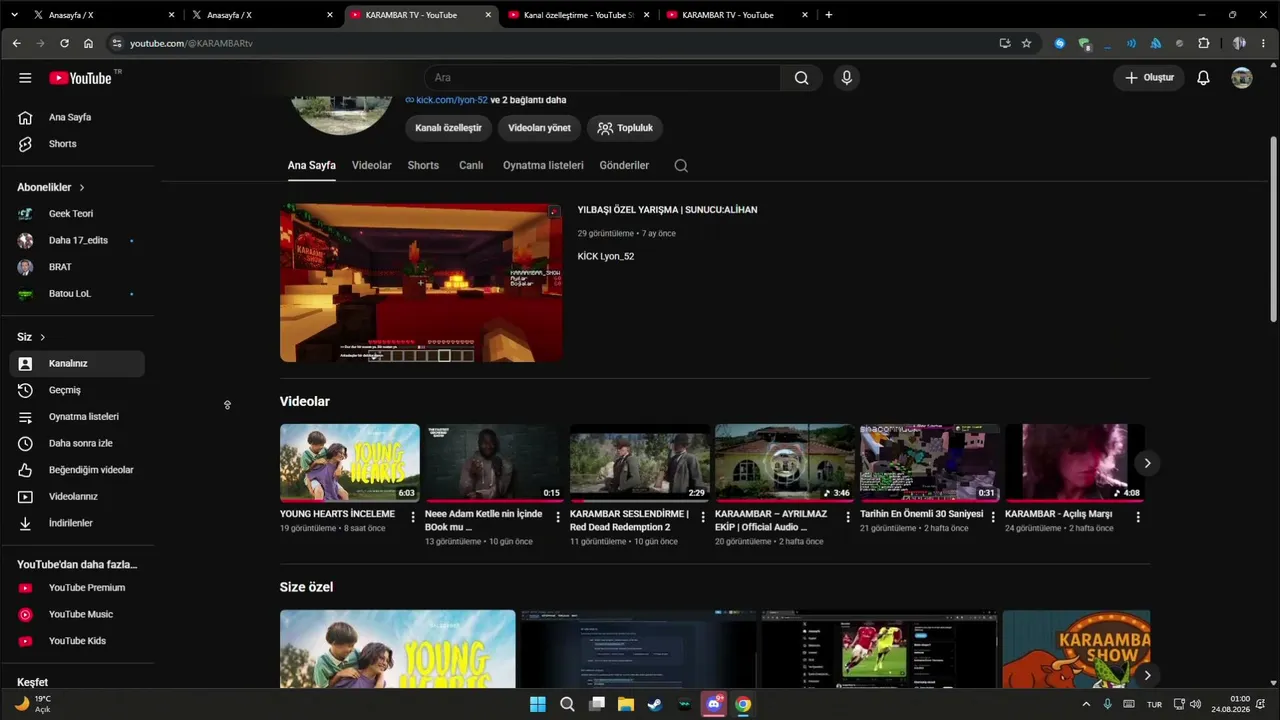The image size is (1280, 720).
Task: Click the YouTube logo
Action: coord(80,78)
